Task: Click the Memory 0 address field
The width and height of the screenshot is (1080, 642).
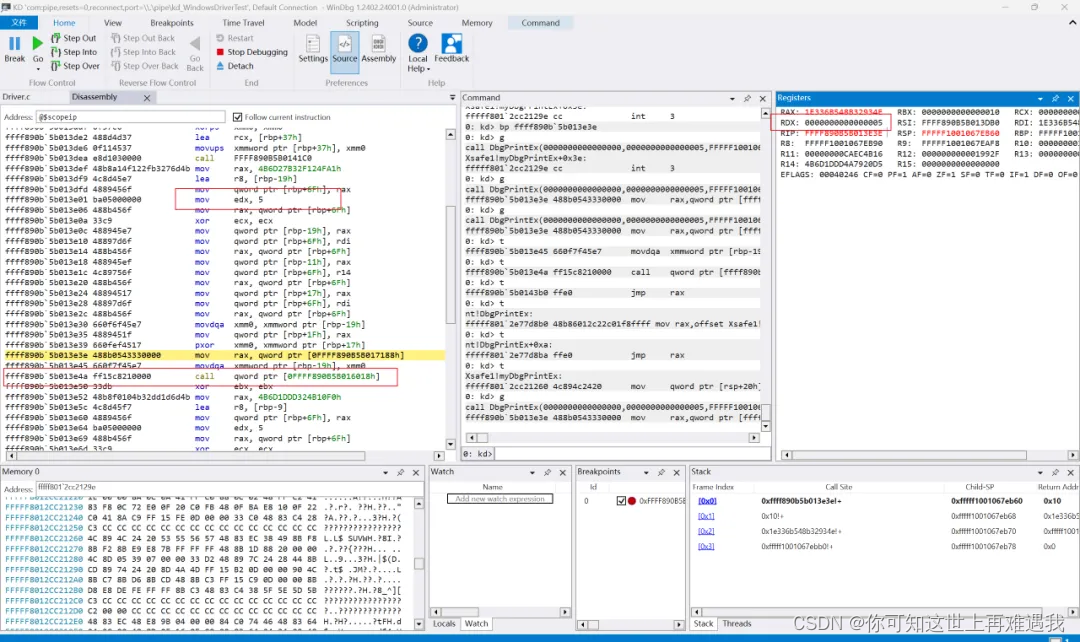Action: [x=229, y=487]
